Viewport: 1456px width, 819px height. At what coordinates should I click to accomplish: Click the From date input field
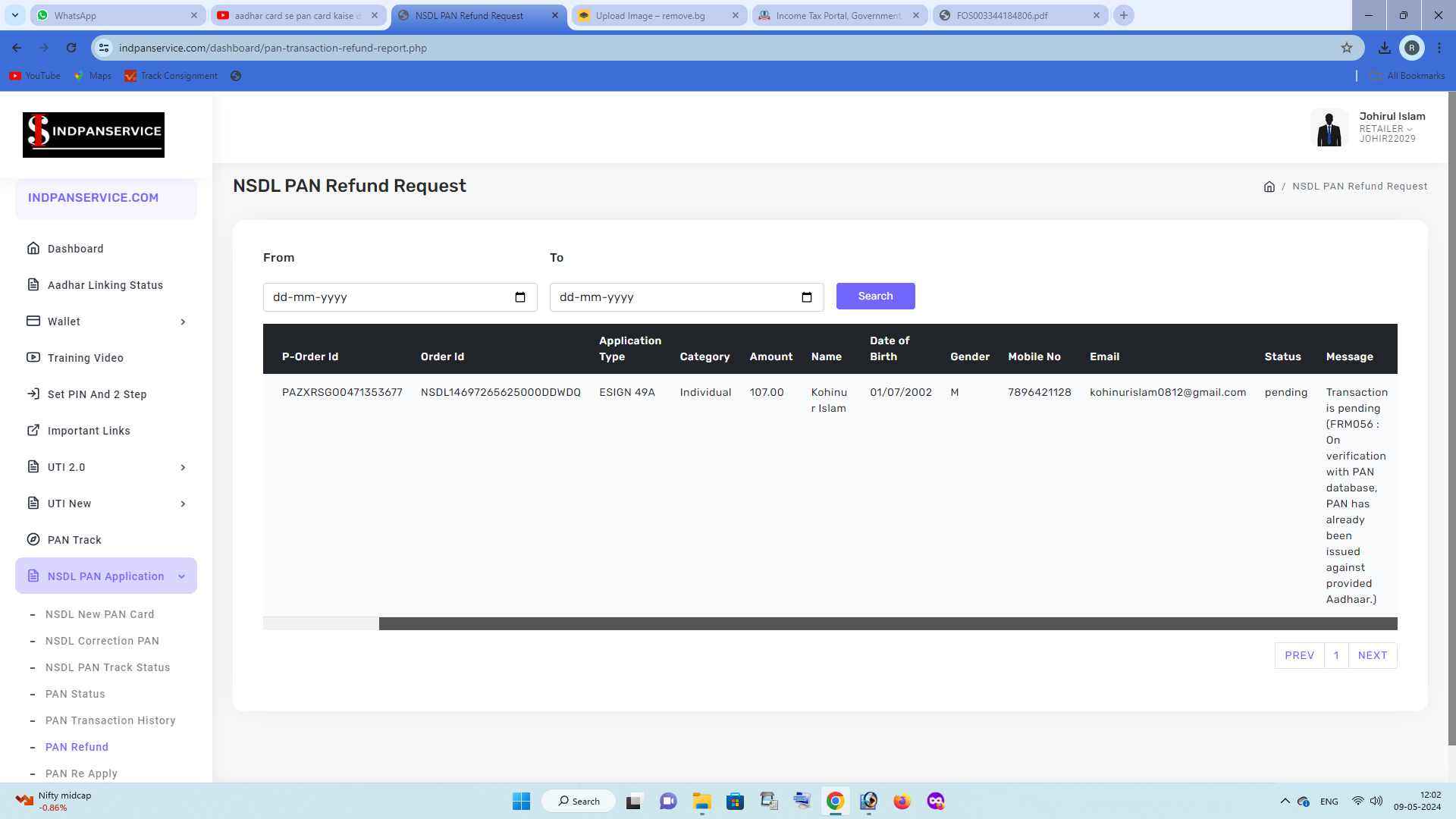pyautogui.click(x=387, y=297)
